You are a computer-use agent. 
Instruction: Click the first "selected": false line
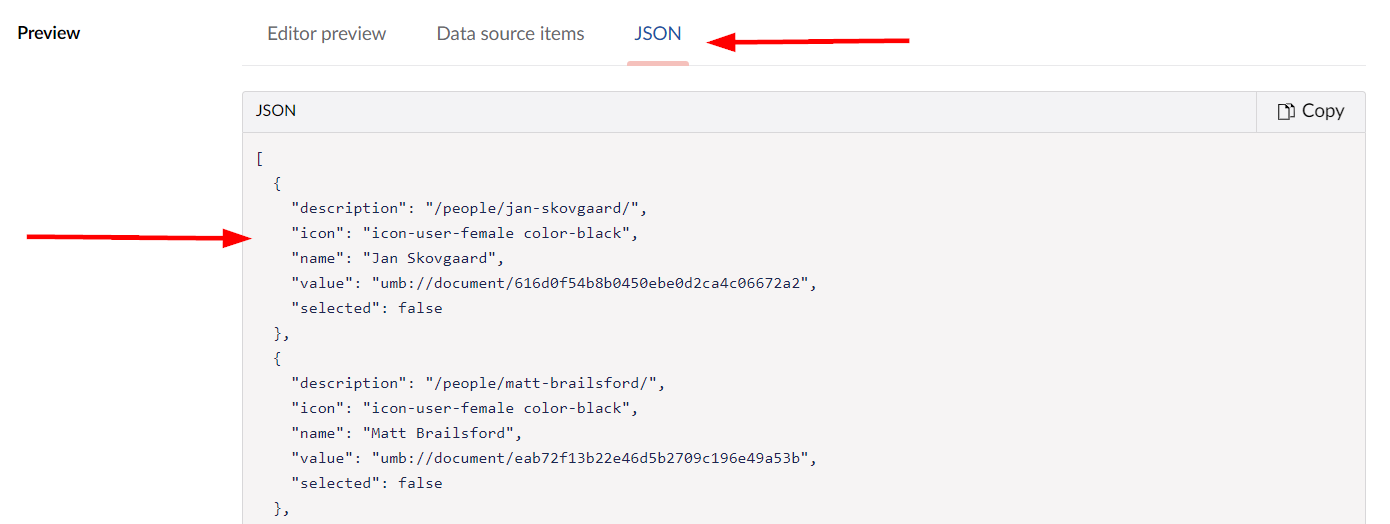[366, 308]
